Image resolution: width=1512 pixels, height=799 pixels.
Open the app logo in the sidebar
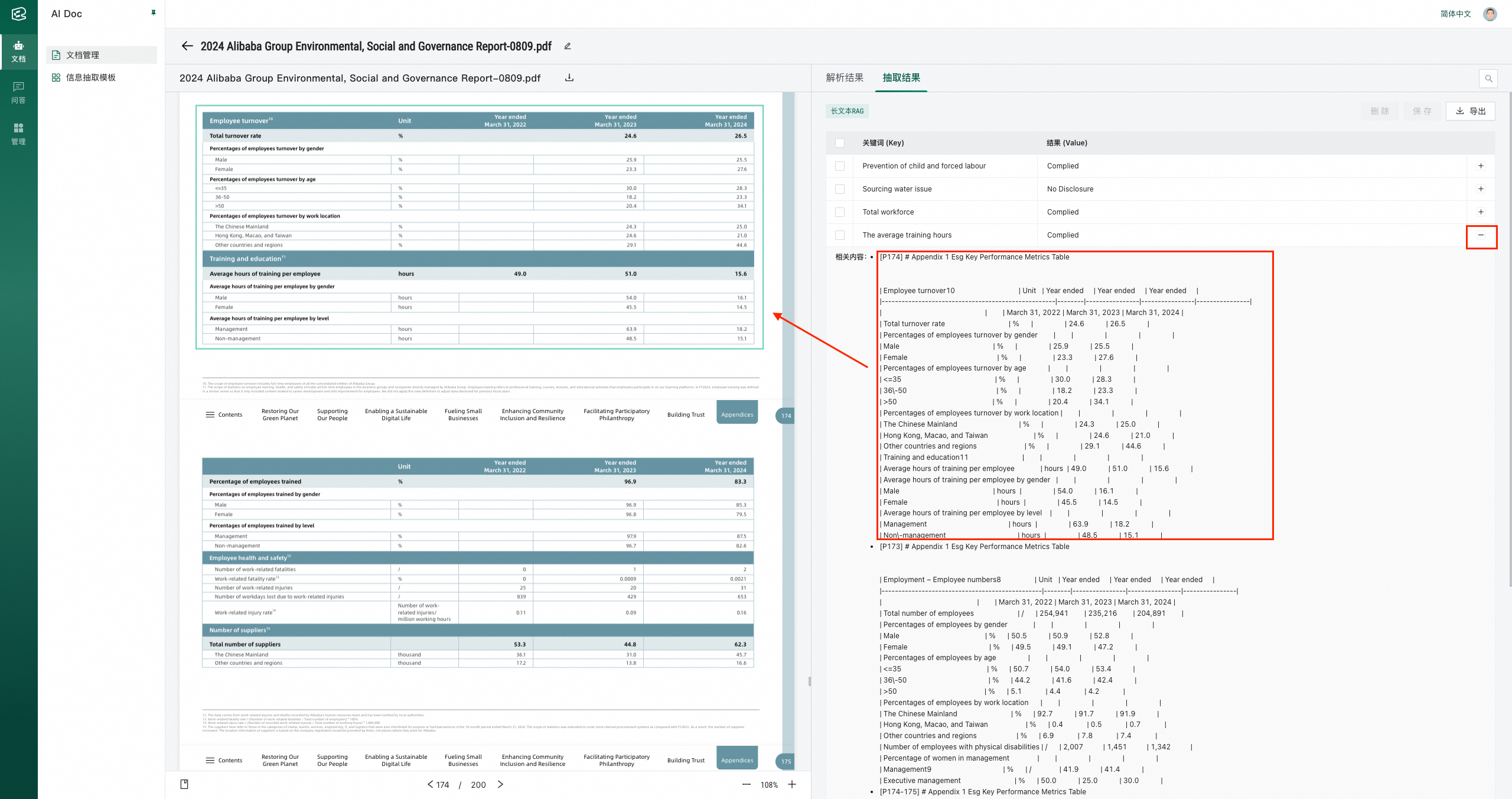[18, 14]
